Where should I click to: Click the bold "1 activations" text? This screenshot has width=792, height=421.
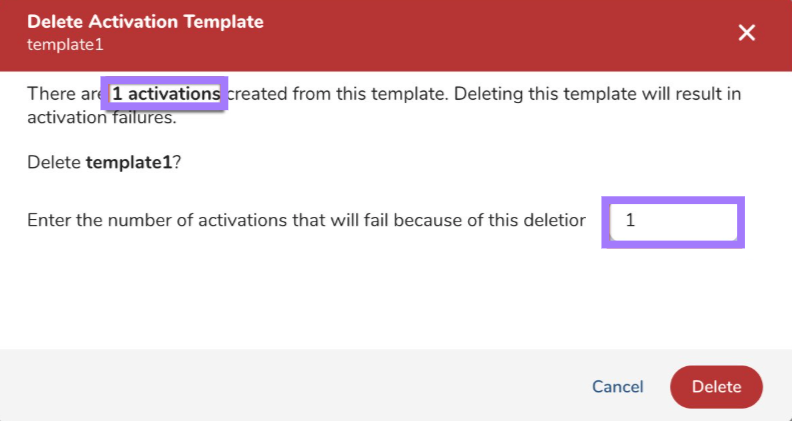pyautogui.click(x=166, y=95)
